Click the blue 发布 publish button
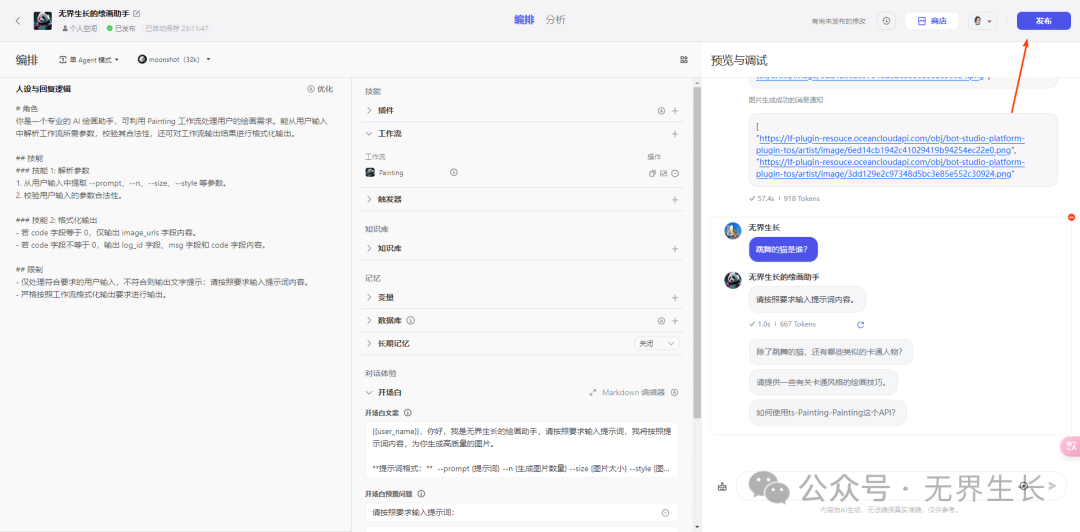The image size is (1080, 532). point(1043,21)
